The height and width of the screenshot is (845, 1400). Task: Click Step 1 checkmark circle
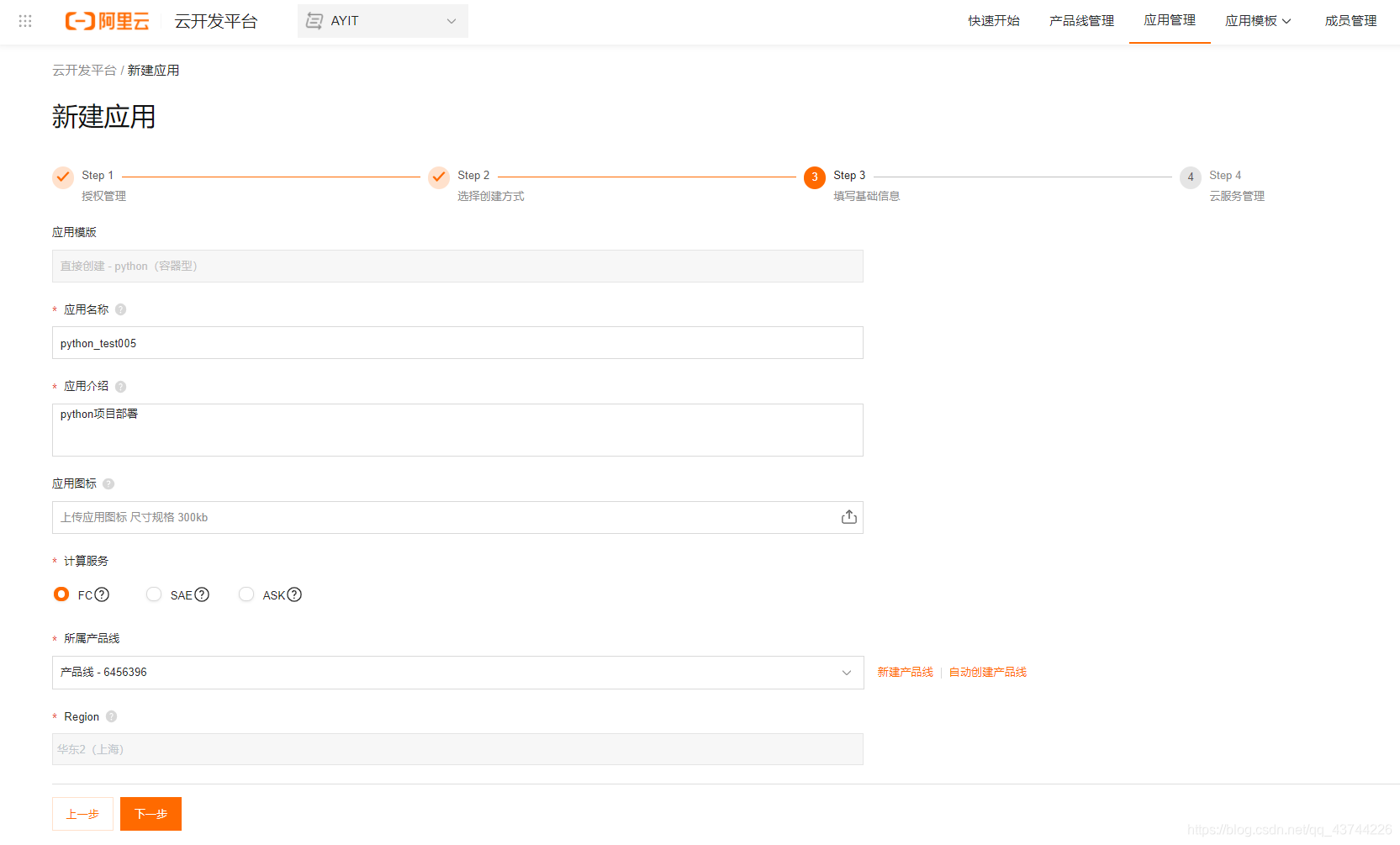pos(63,177)
